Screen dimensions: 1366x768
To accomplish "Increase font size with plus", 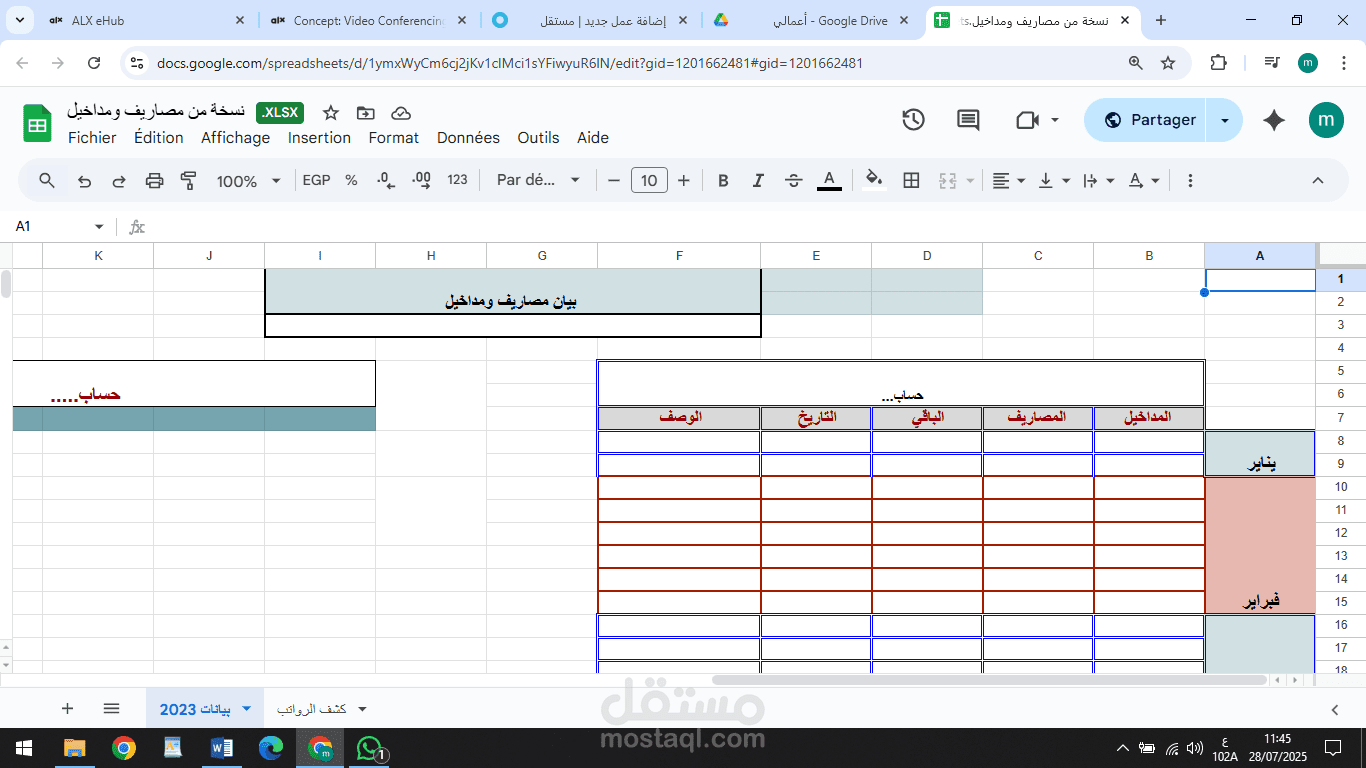I will click(684, 181).
